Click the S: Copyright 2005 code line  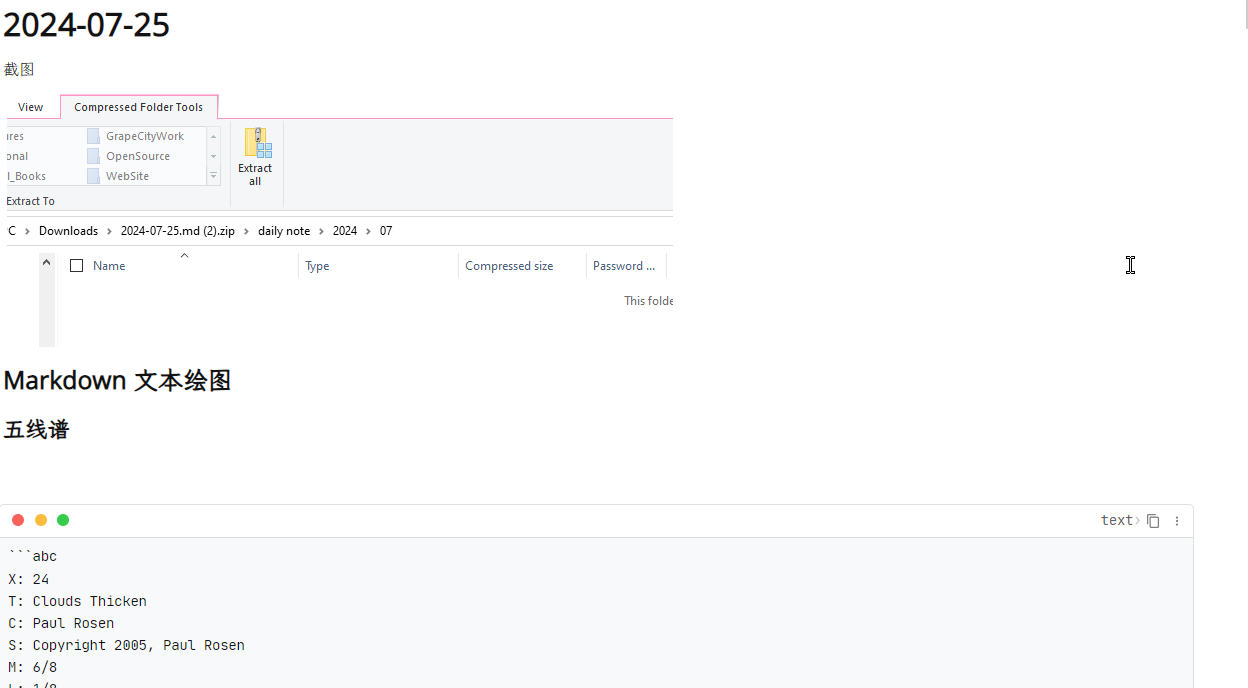tap(127, 645)
